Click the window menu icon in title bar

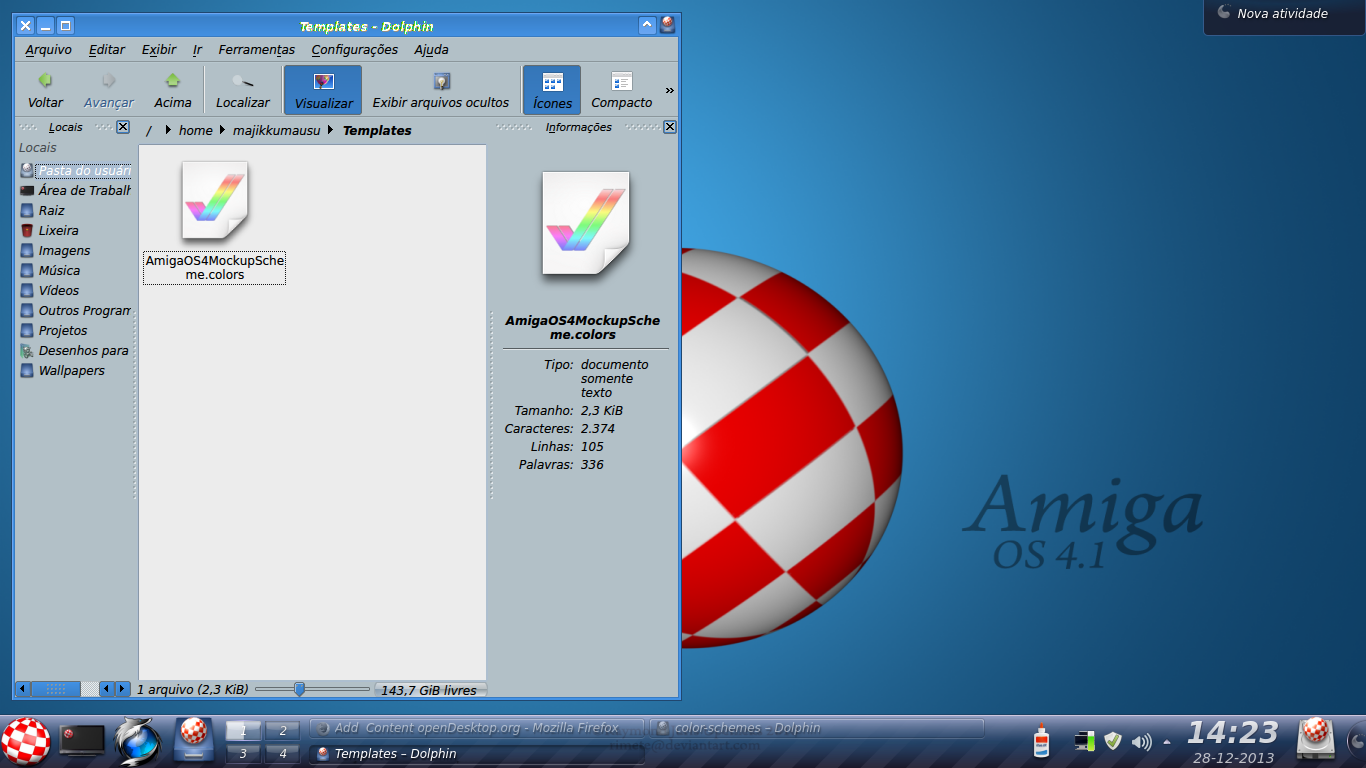click(x=667, y=26)
